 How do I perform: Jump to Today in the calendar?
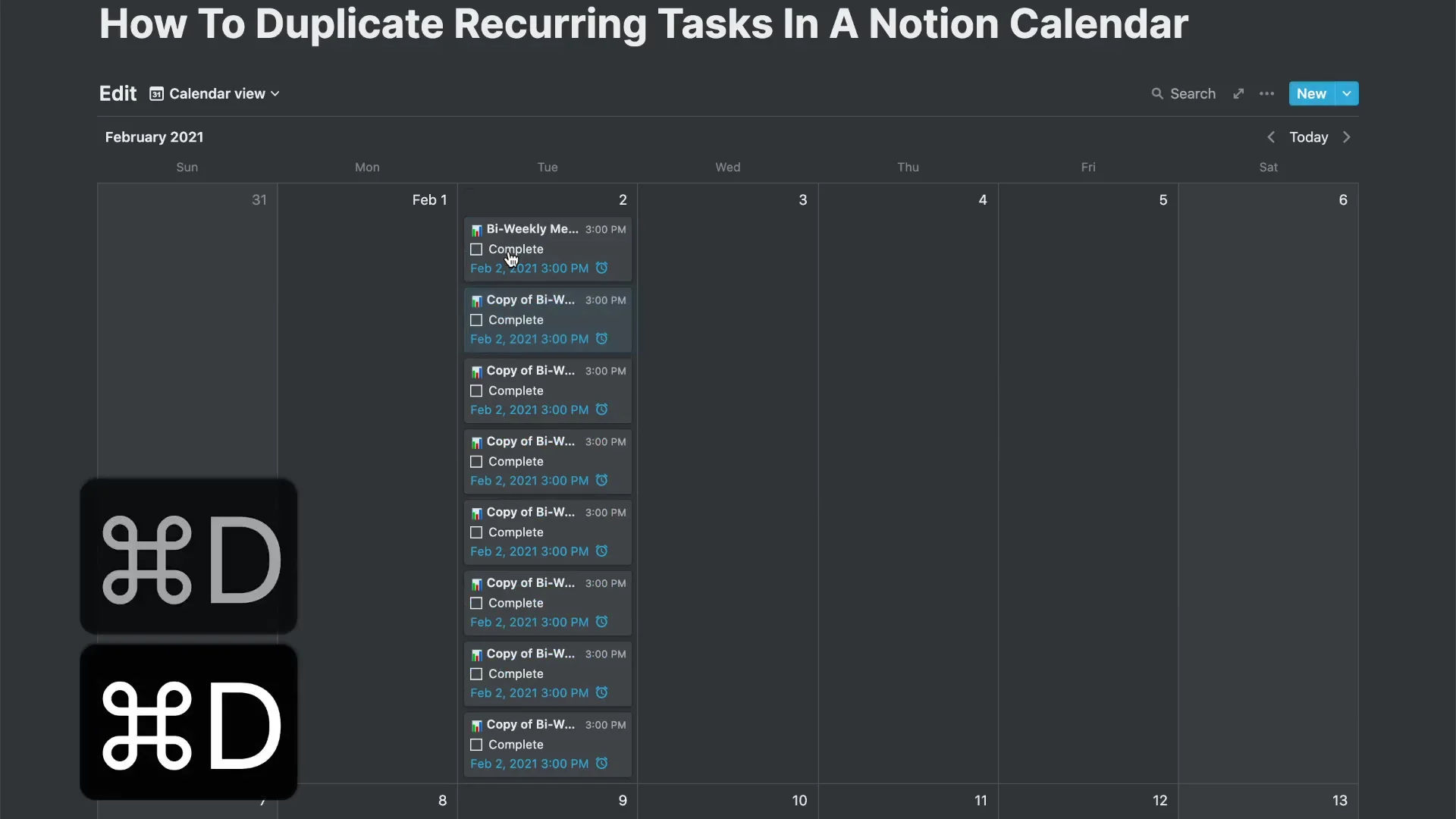1309,137
